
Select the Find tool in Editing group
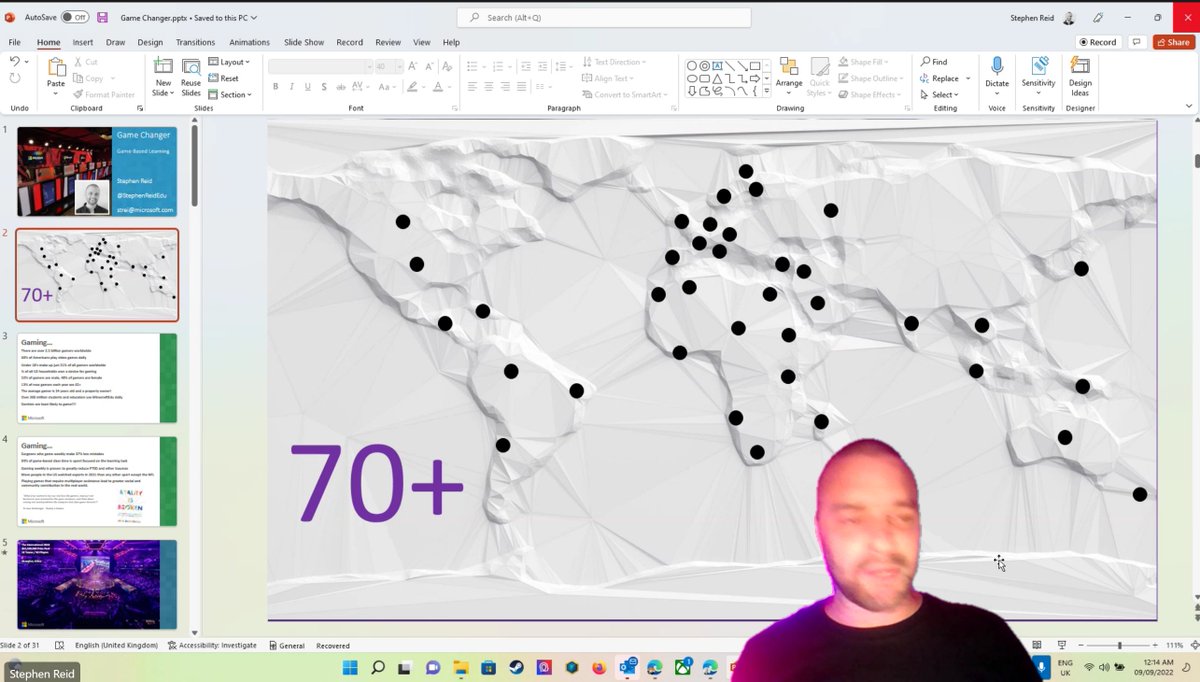point(938,61)
